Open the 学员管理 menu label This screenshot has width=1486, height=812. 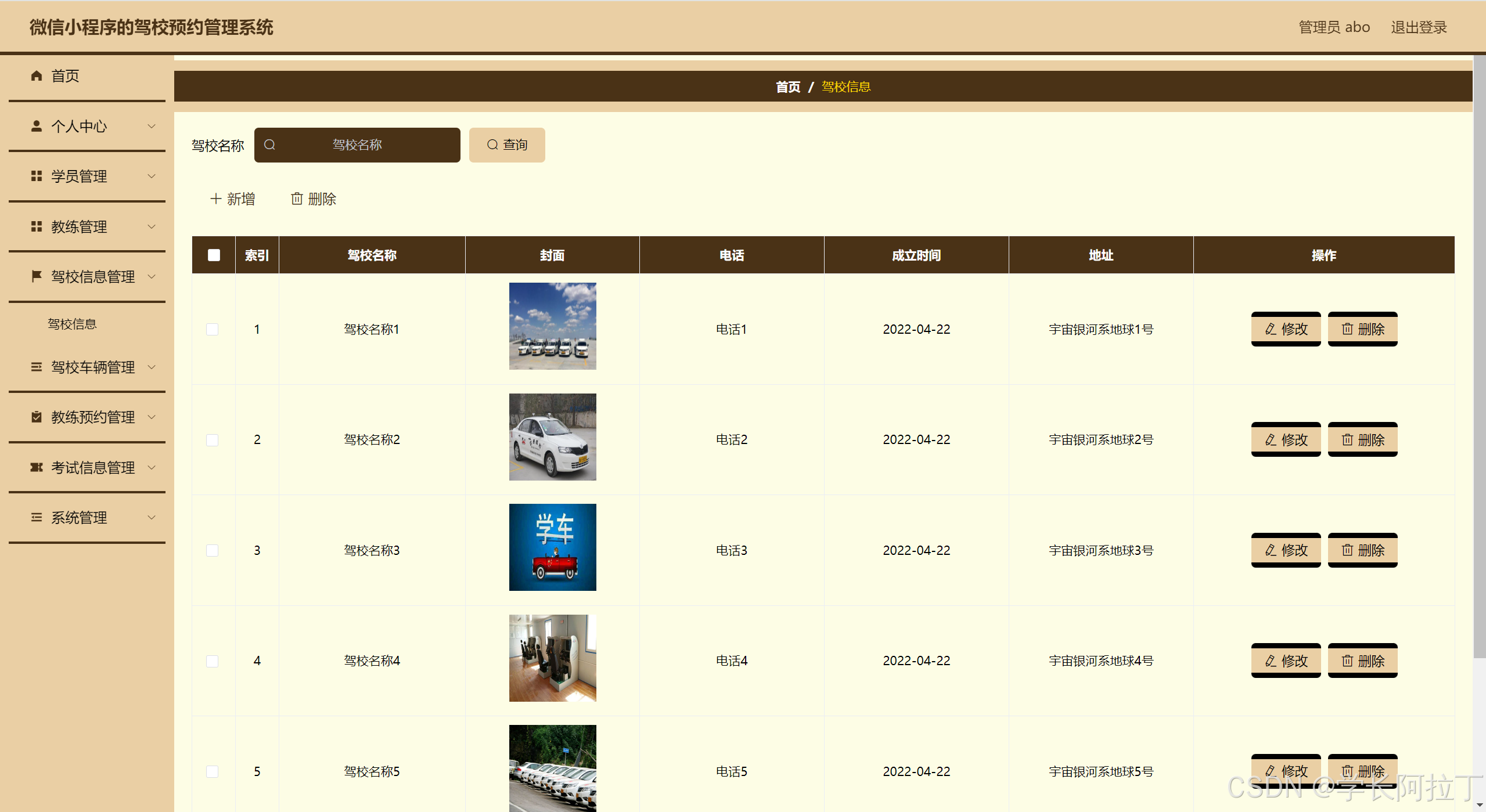pos(79,176)
